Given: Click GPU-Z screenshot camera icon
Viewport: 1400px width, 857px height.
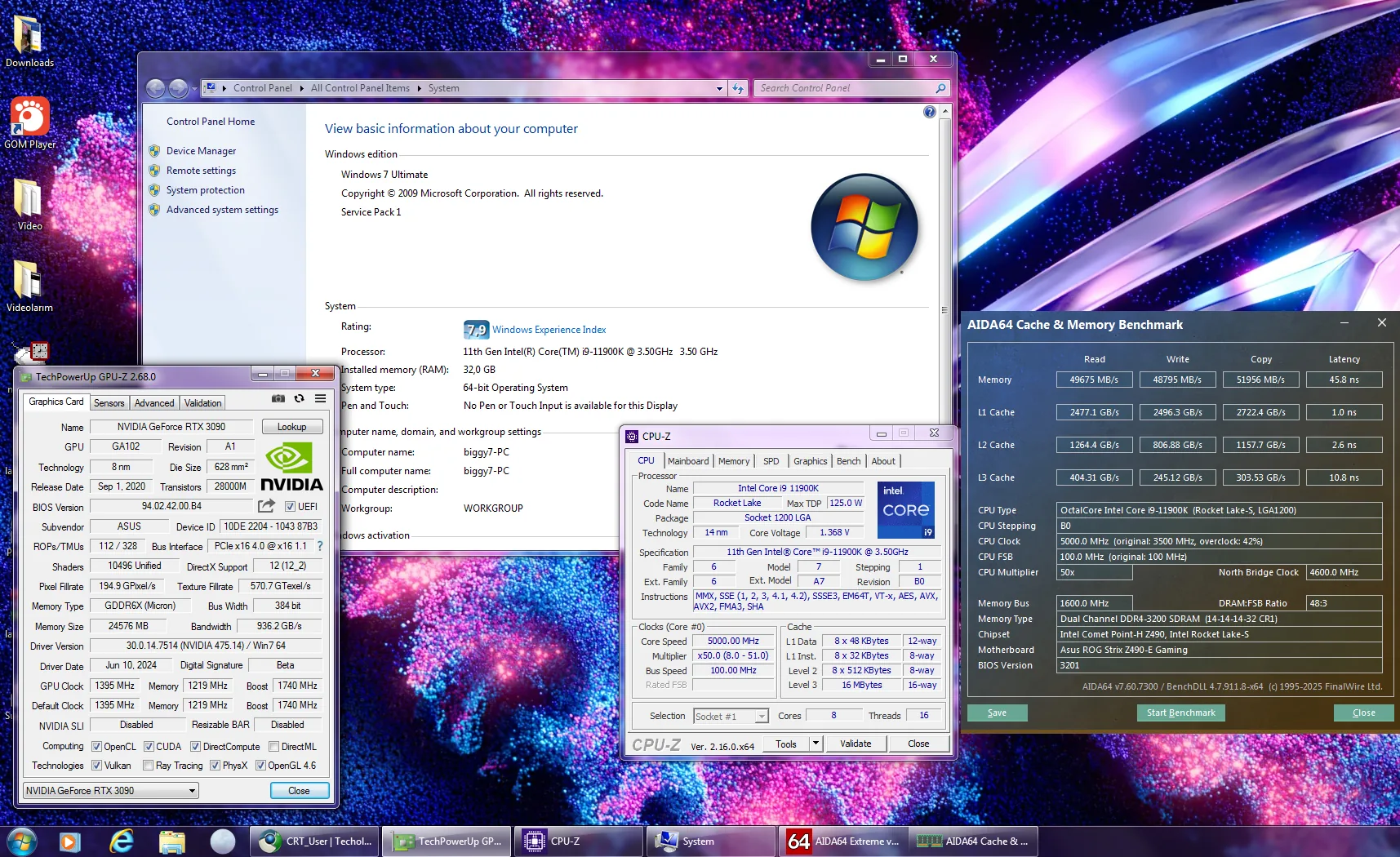Looking at the screenshot, I should [278, 398].
